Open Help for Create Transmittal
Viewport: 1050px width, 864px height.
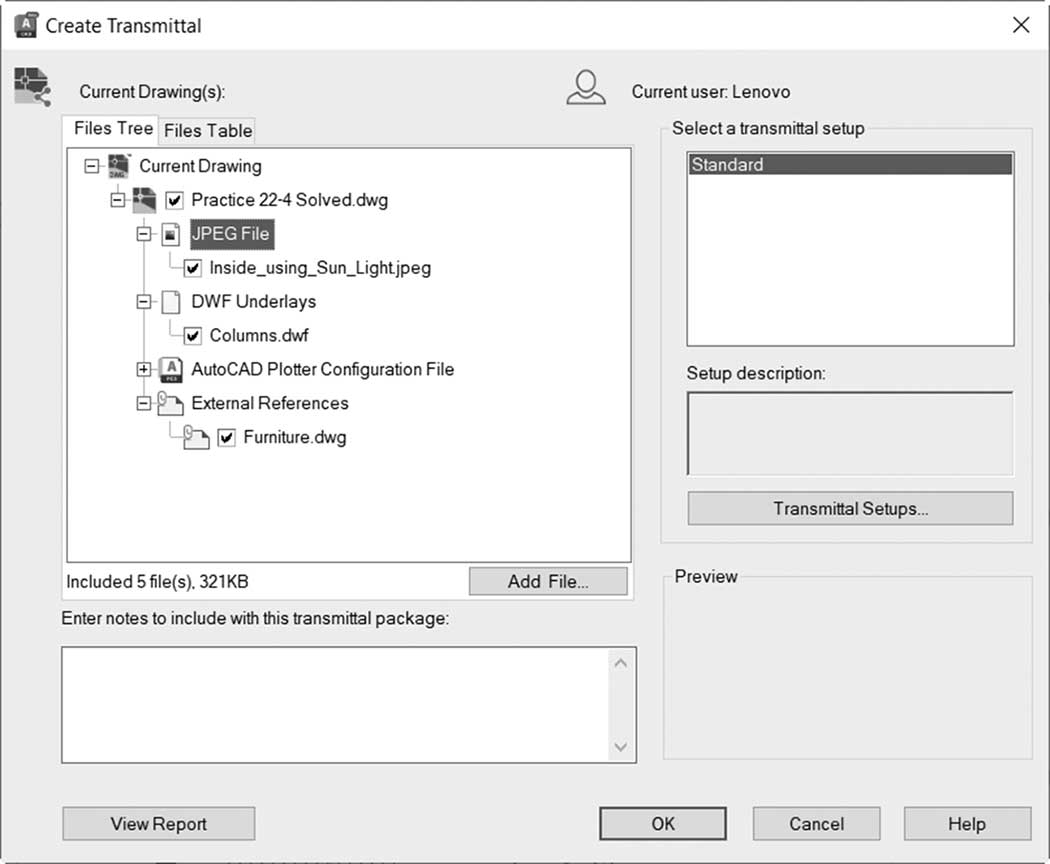(x=967, y=823)
